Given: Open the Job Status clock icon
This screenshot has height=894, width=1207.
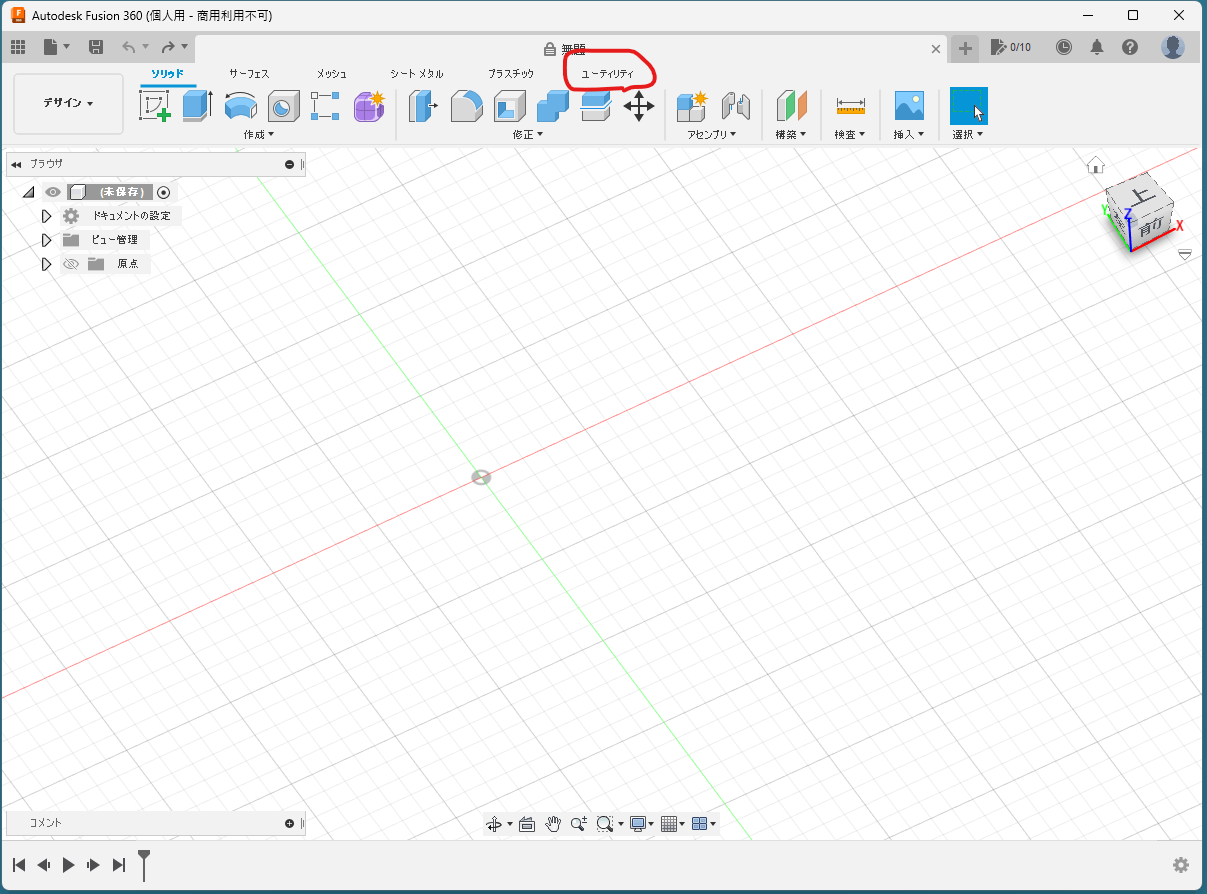Looking at the screenshot, I should [1064, 47].
